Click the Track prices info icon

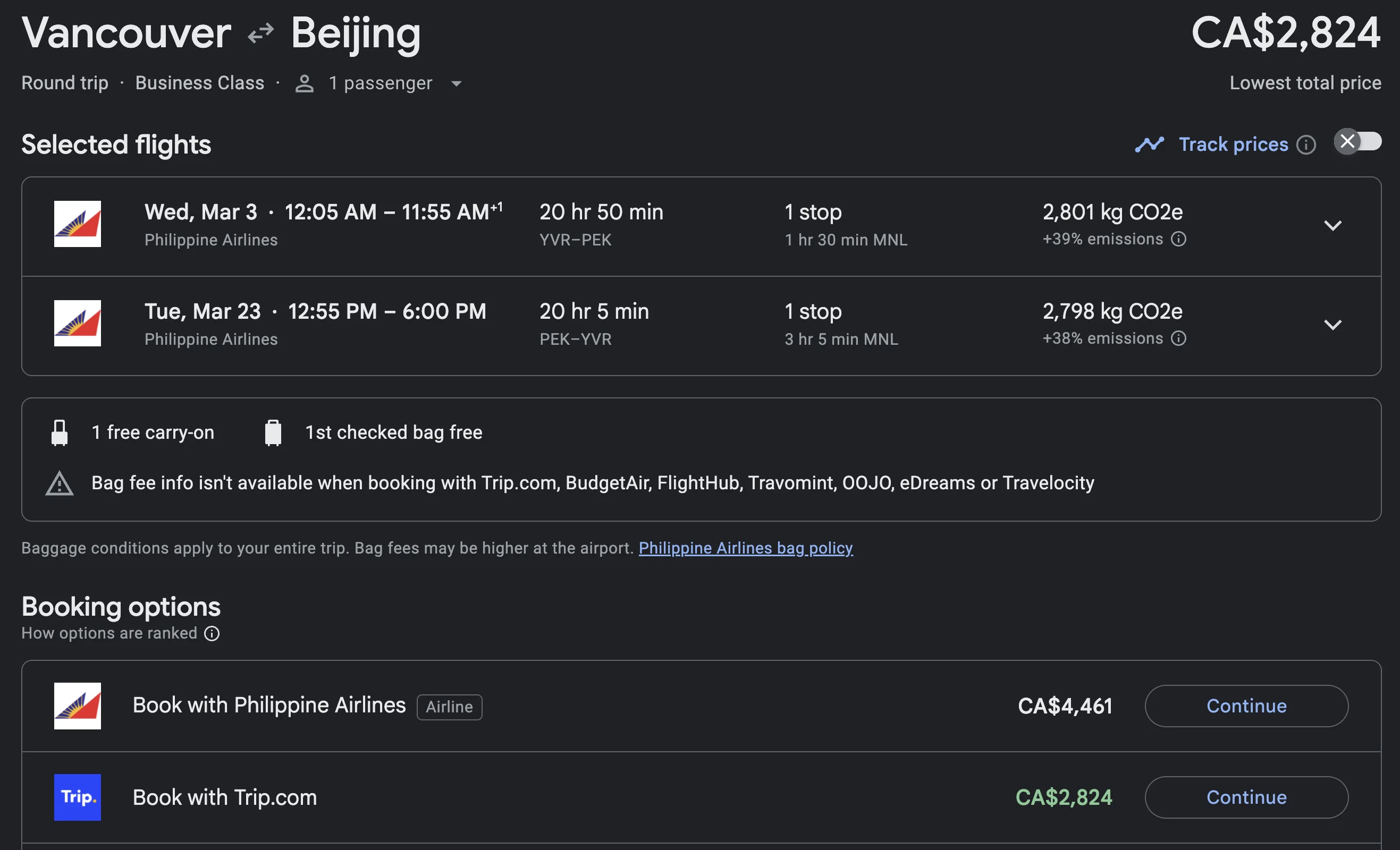(x=1306, y=145)
